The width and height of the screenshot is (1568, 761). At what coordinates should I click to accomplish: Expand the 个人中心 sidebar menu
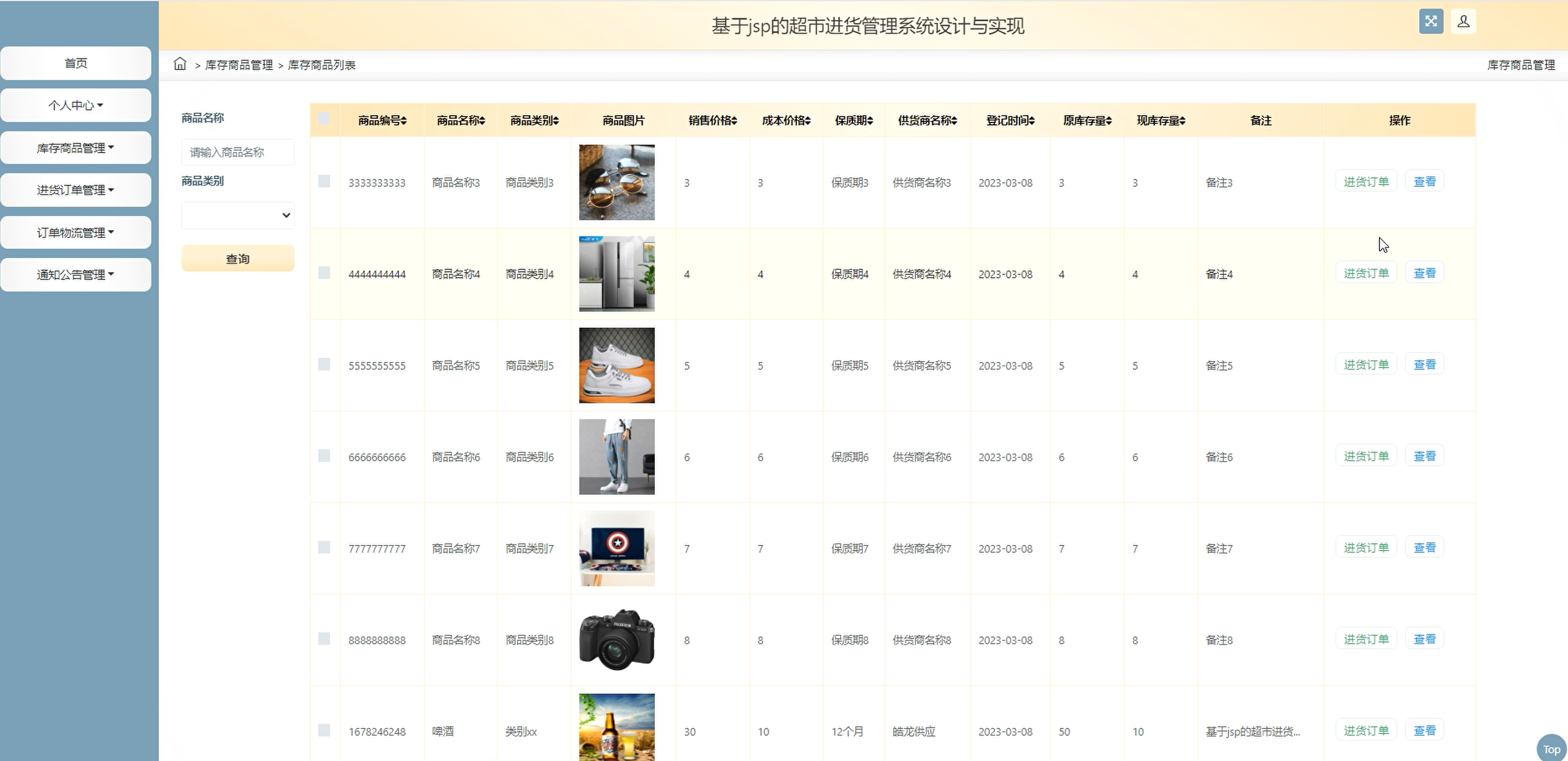click(75, 105)
